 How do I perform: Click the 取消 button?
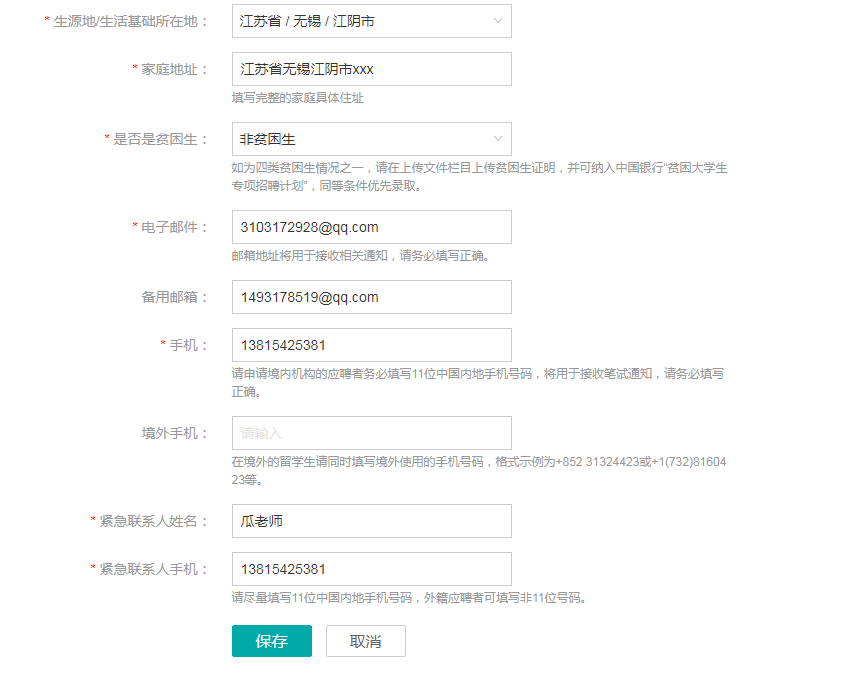click(x=366, y=641)
